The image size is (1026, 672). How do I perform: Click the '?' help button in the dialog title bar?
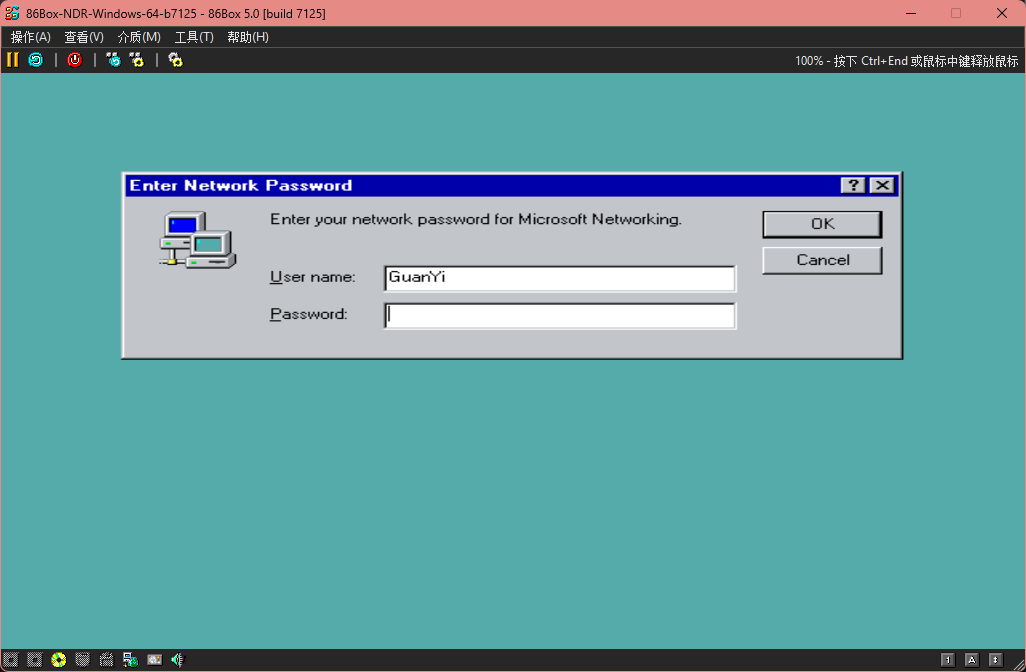853,185
